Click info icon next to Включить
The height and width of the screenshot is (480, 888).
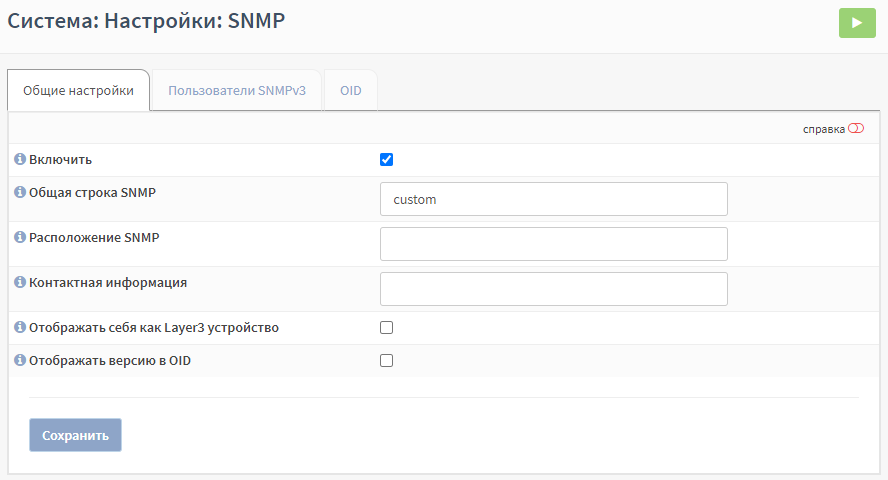point(20,159)
